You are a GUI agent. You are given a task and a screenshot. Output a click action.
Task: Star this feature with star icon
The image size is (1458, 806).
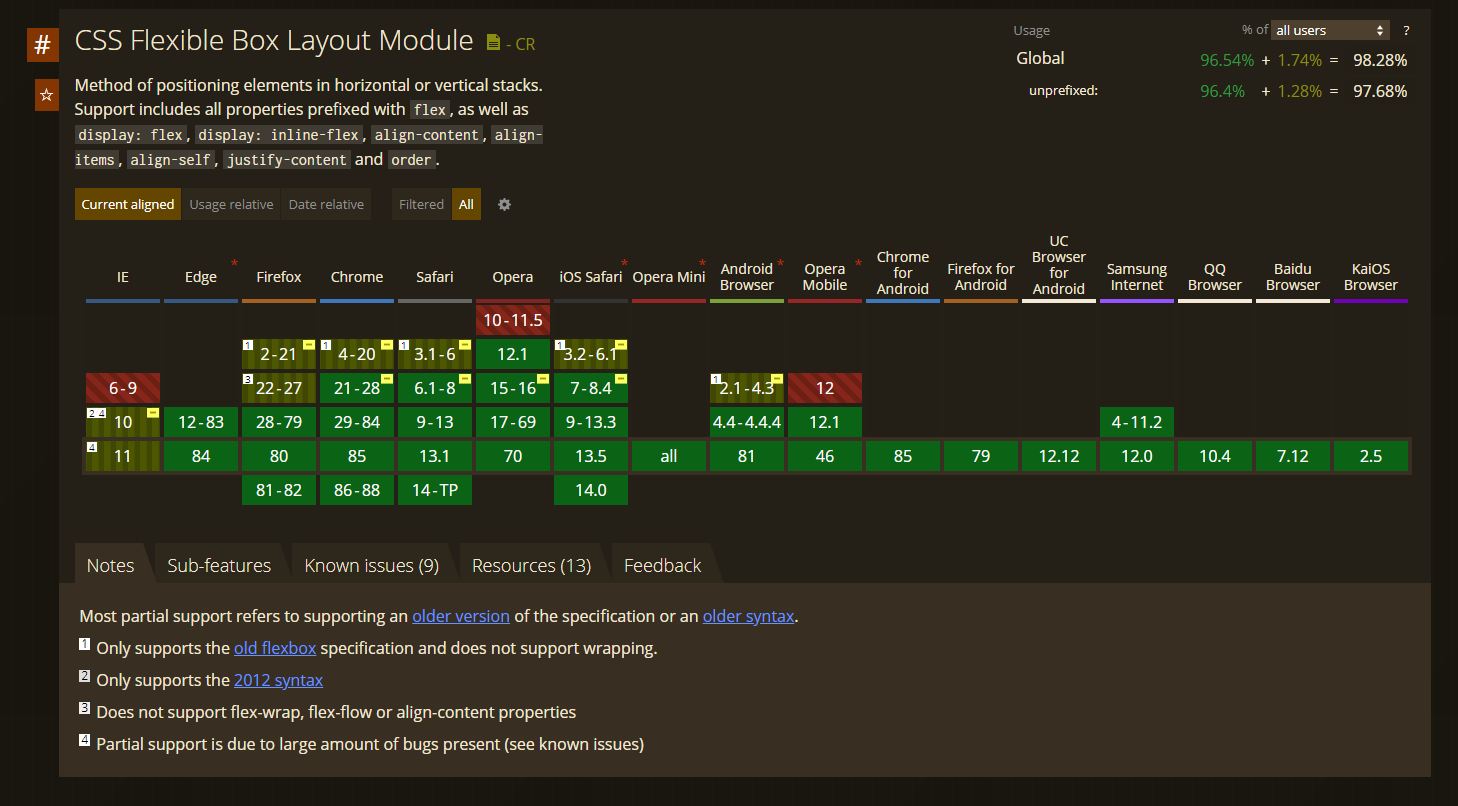coord(46,95)
